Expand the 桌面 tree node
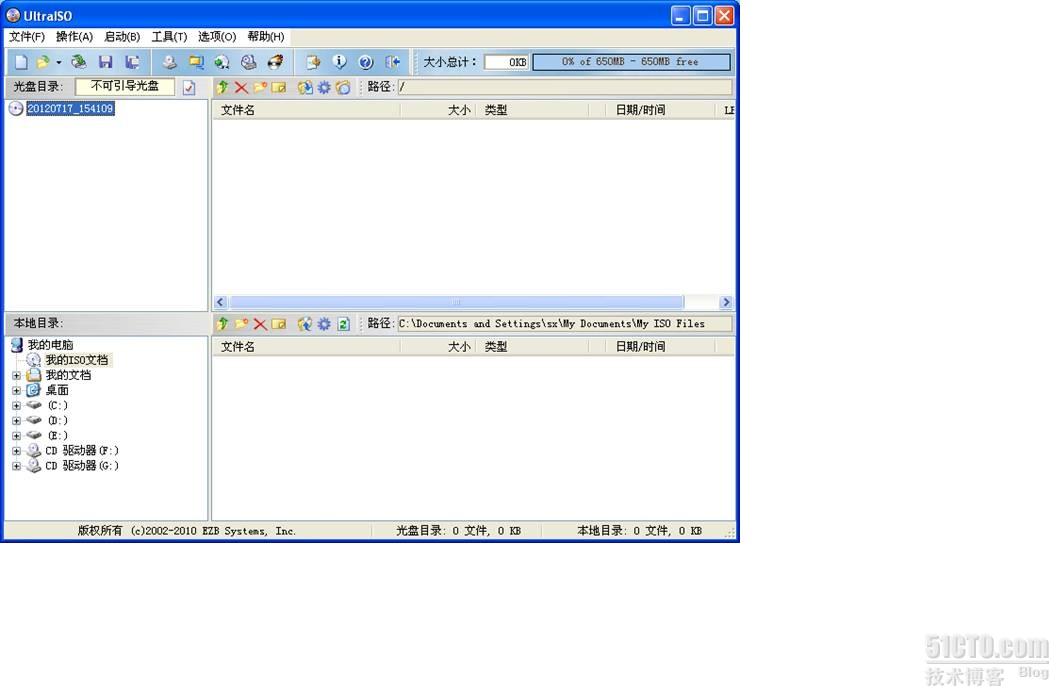 16,390
